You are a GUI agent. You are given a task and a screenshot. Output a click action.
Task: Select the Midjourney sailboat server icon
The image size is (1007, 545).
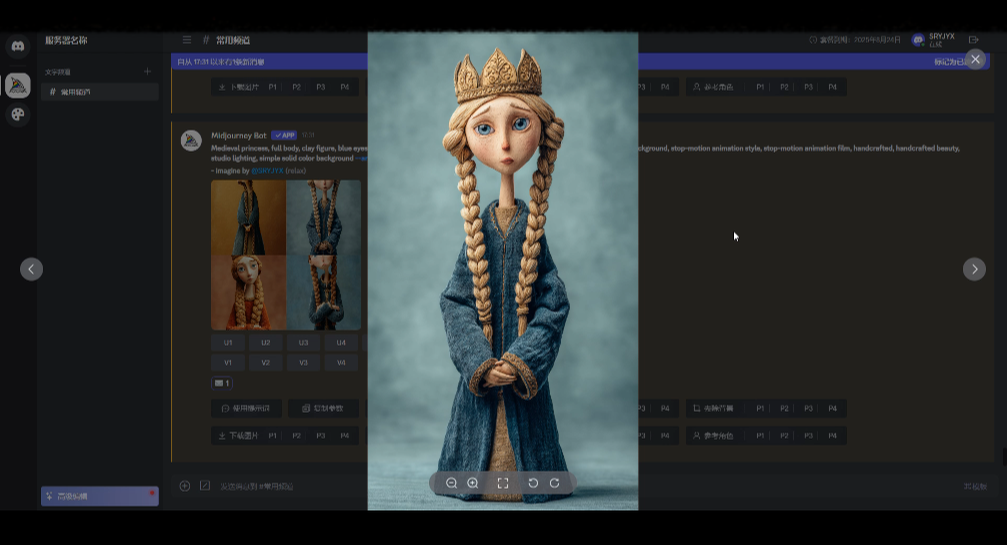[18, 85]
